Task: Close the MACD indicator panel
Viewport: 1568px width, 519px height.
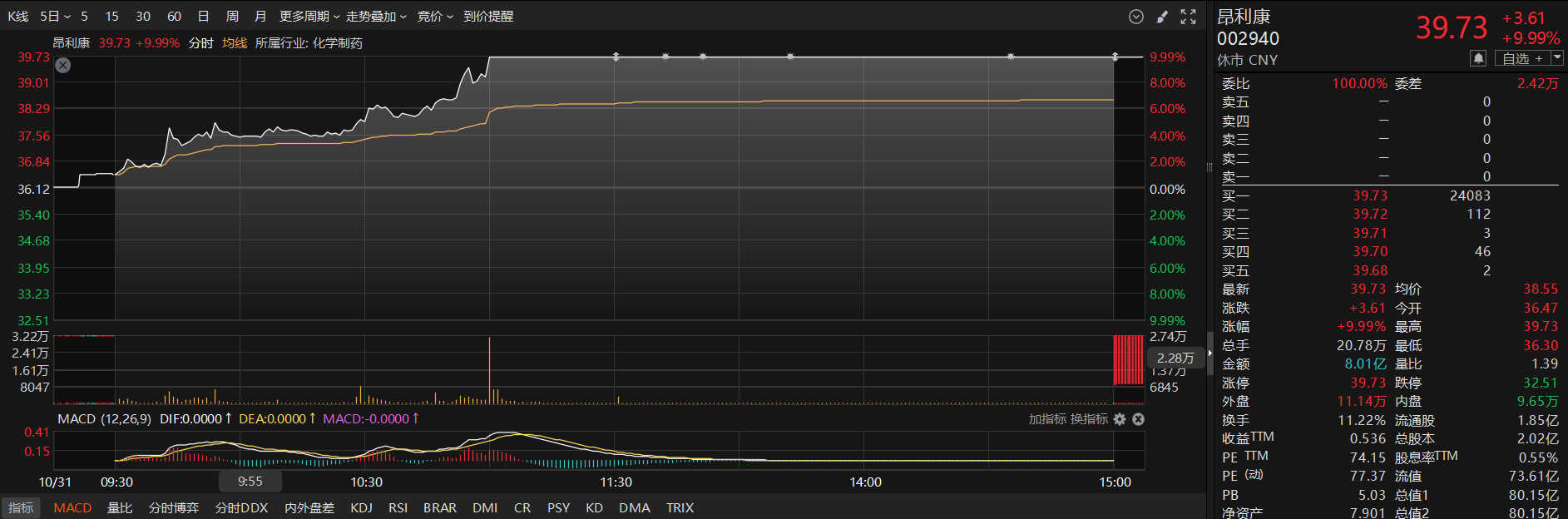Action: point(1138,419)
